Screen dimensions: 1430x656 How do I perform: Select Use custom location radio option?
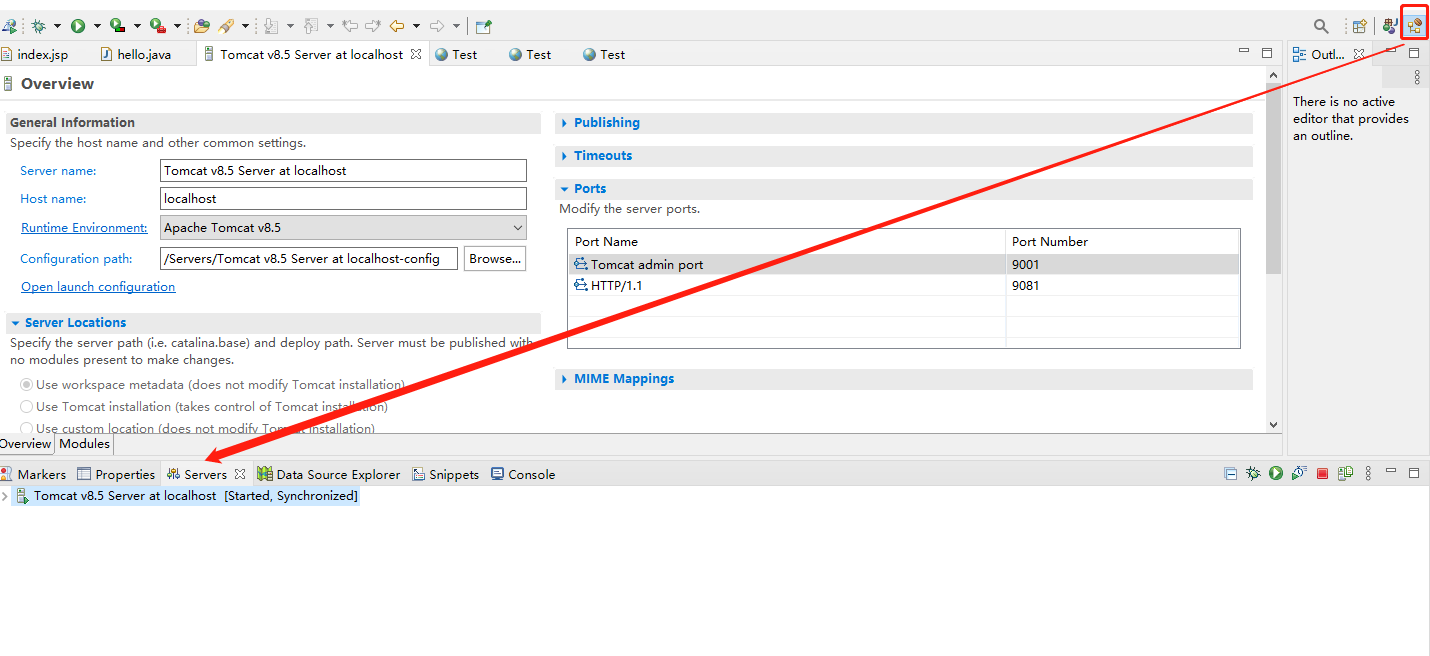click(x=27, y=428)
